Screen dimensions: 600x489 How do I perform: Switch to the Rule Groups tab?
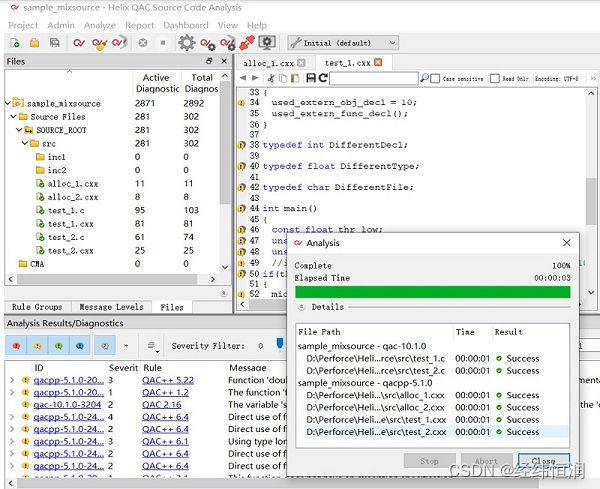(37, 307)
